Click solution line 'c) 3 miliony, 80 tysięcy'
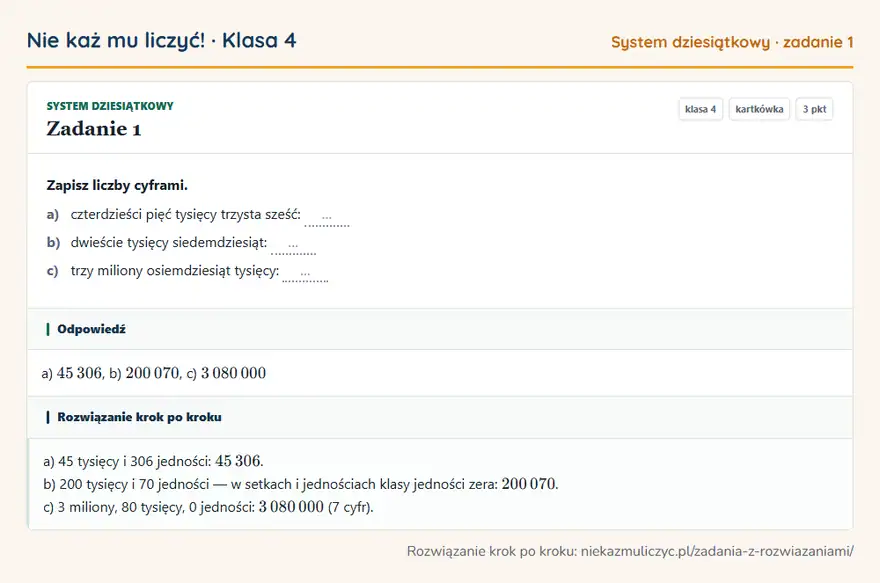 (x=208, y=507)
